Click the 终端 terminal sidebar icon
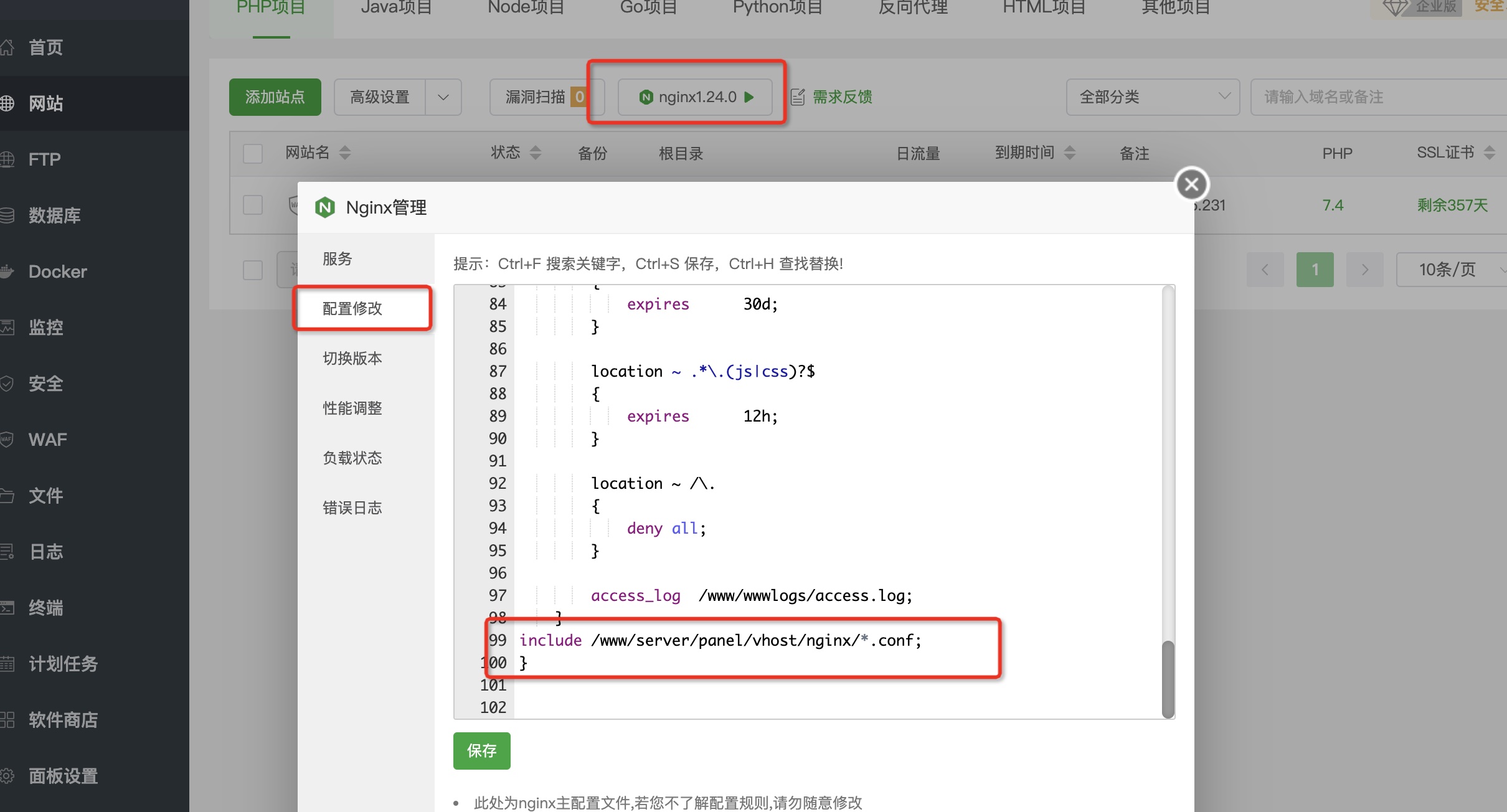This screenshot has width=1507, height=812. pyautogui.click(x=7, y=608)
